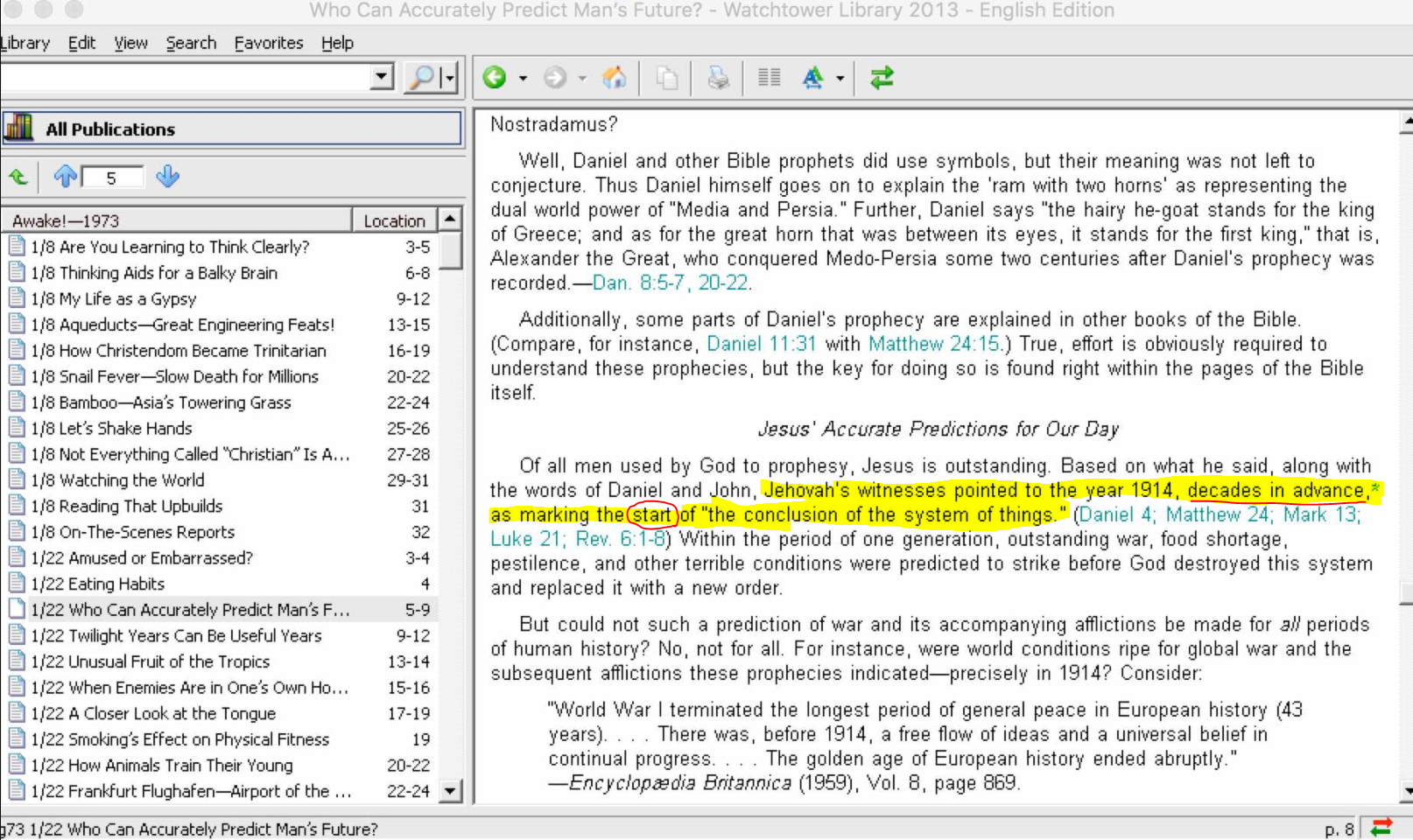Click the parallel columns view icon

pyautogui.click(x=769, y=78)
